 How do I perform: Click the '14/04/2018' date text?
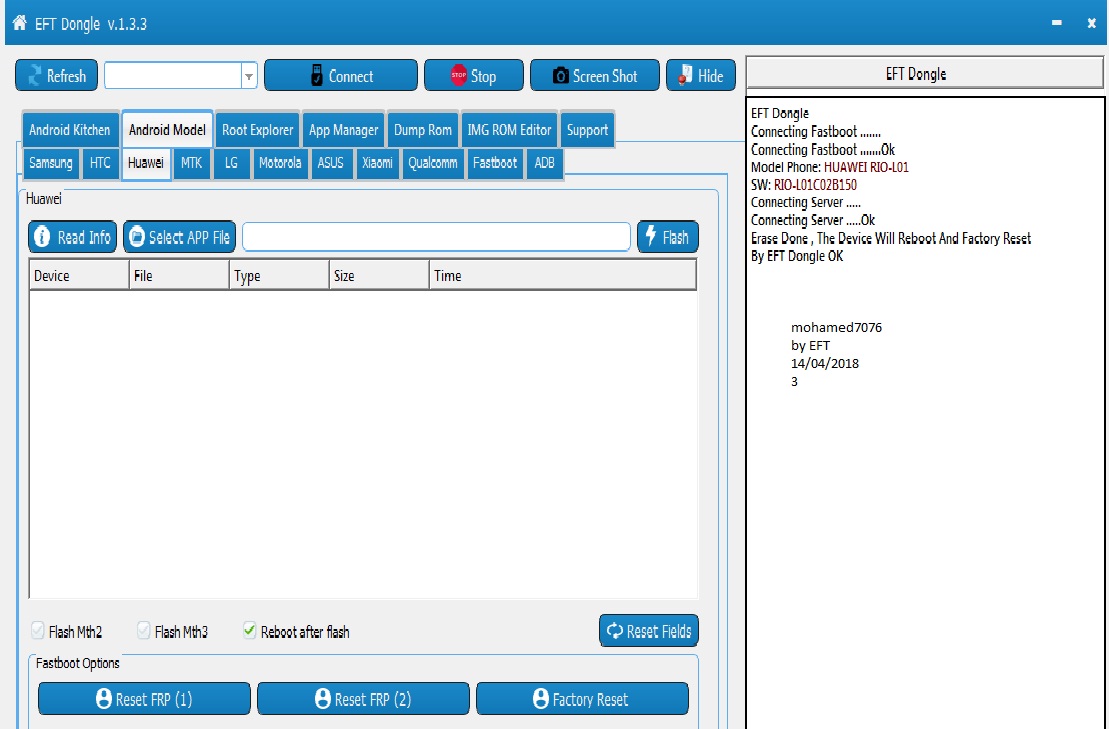[x=825, y=363]
